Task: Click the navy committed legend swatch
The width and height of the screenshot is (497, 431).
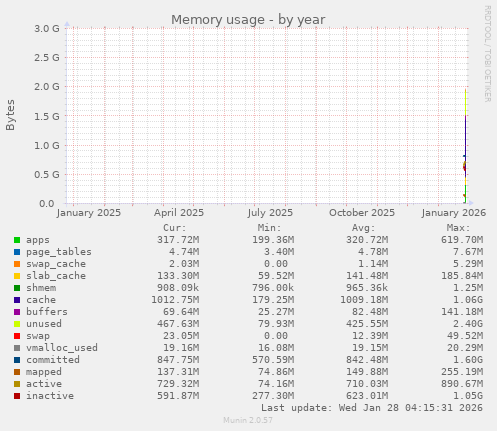Action: [17, 360]
